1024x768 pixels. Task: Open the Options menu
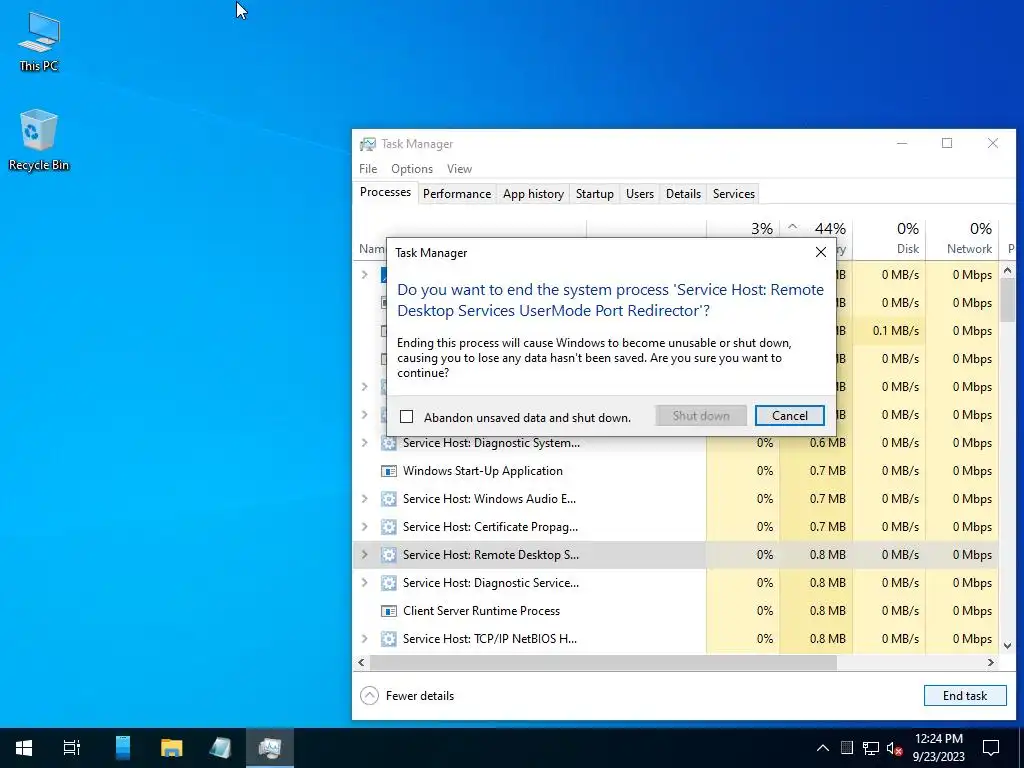412,168
